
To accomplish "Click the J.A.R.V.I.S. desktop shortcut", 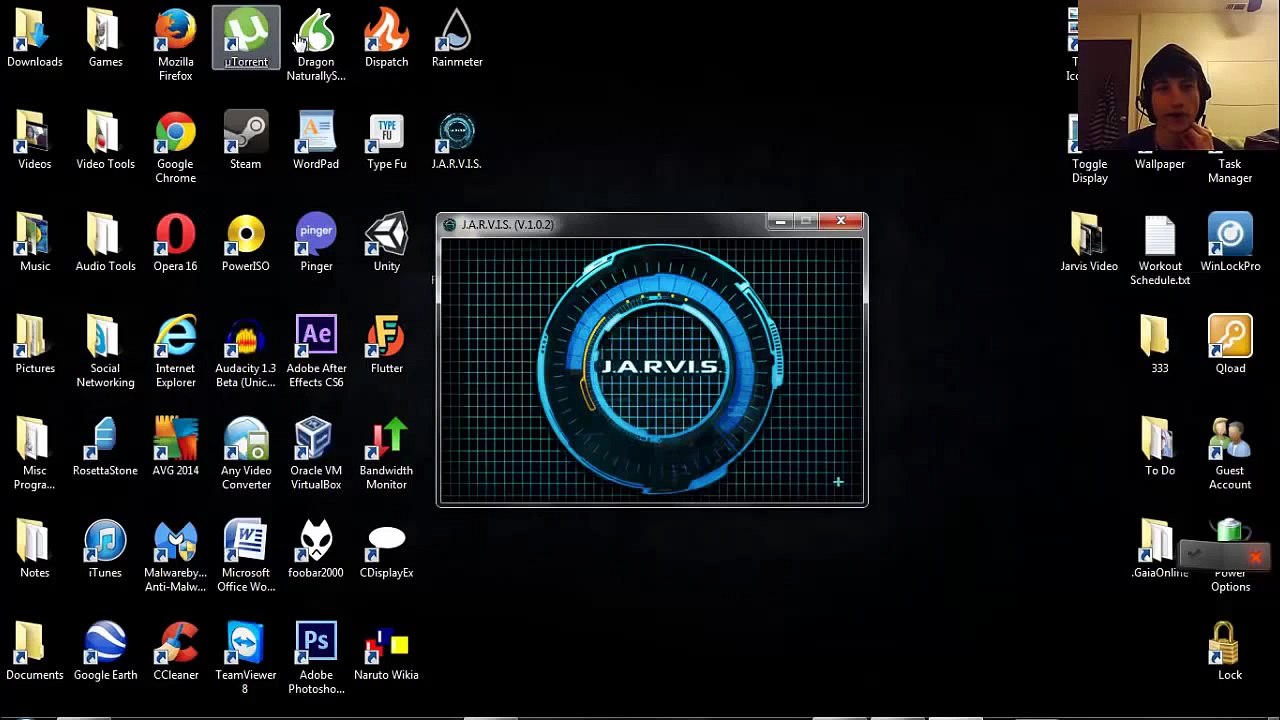I will tap(457, 140).
